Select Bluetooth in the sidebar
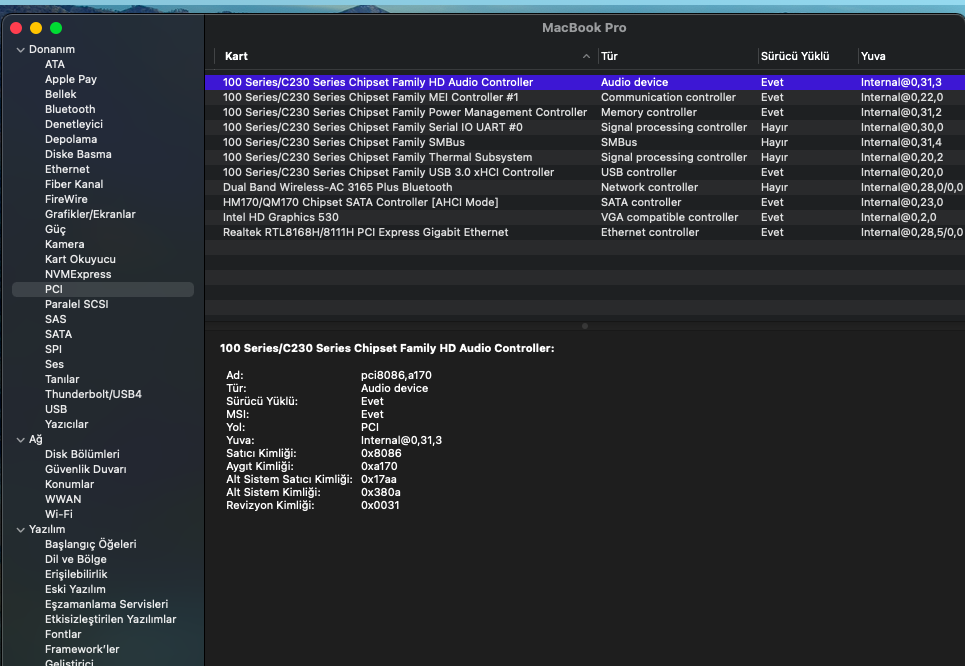The image size is (965, 666). [70, 109]
